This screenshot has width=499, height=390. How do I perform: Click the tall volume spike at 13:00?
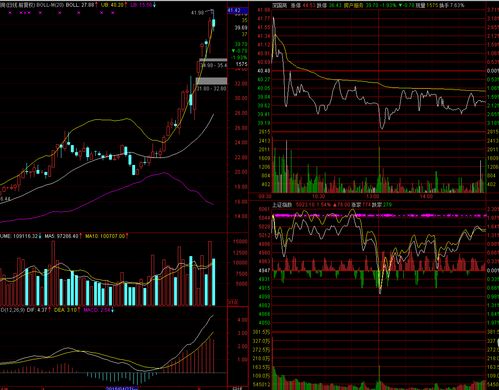tap(379, 169)
